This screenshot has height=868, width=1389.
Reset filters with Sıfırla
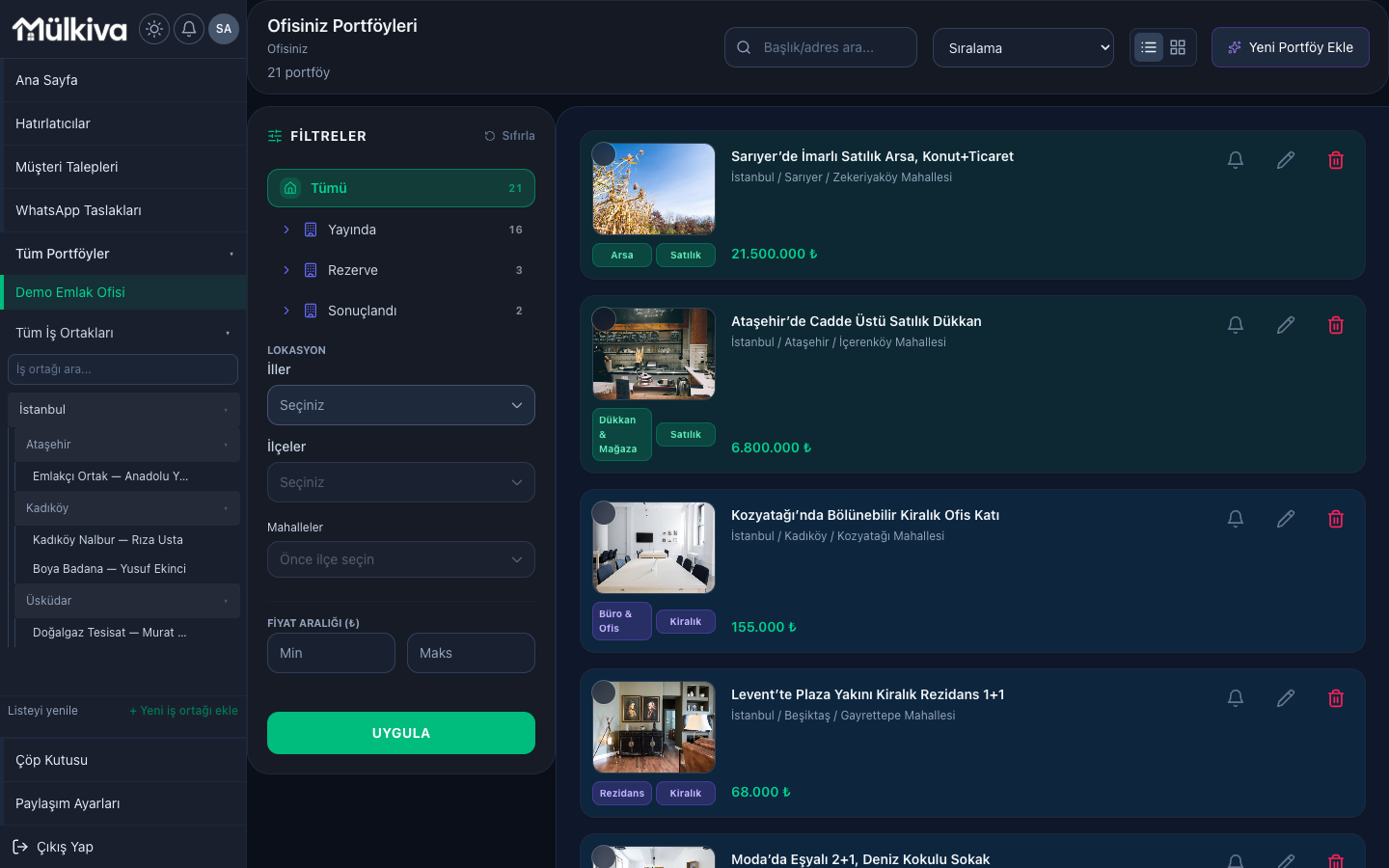(509, 136)
